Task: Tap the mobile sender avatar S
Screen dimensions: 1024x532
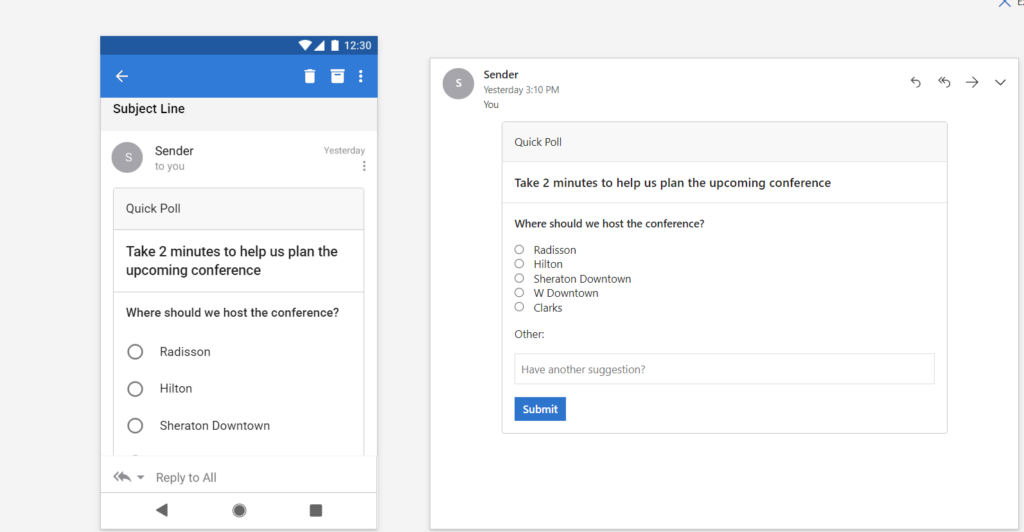Action: [x=127, y=157]
